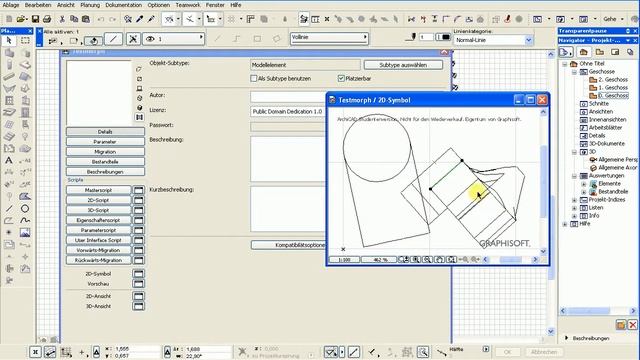Image resolution: width=640 pixels, height=360 pixels.
Task: Click the magnifier zoom icon in bottom bar
Action: pos(423,351)
